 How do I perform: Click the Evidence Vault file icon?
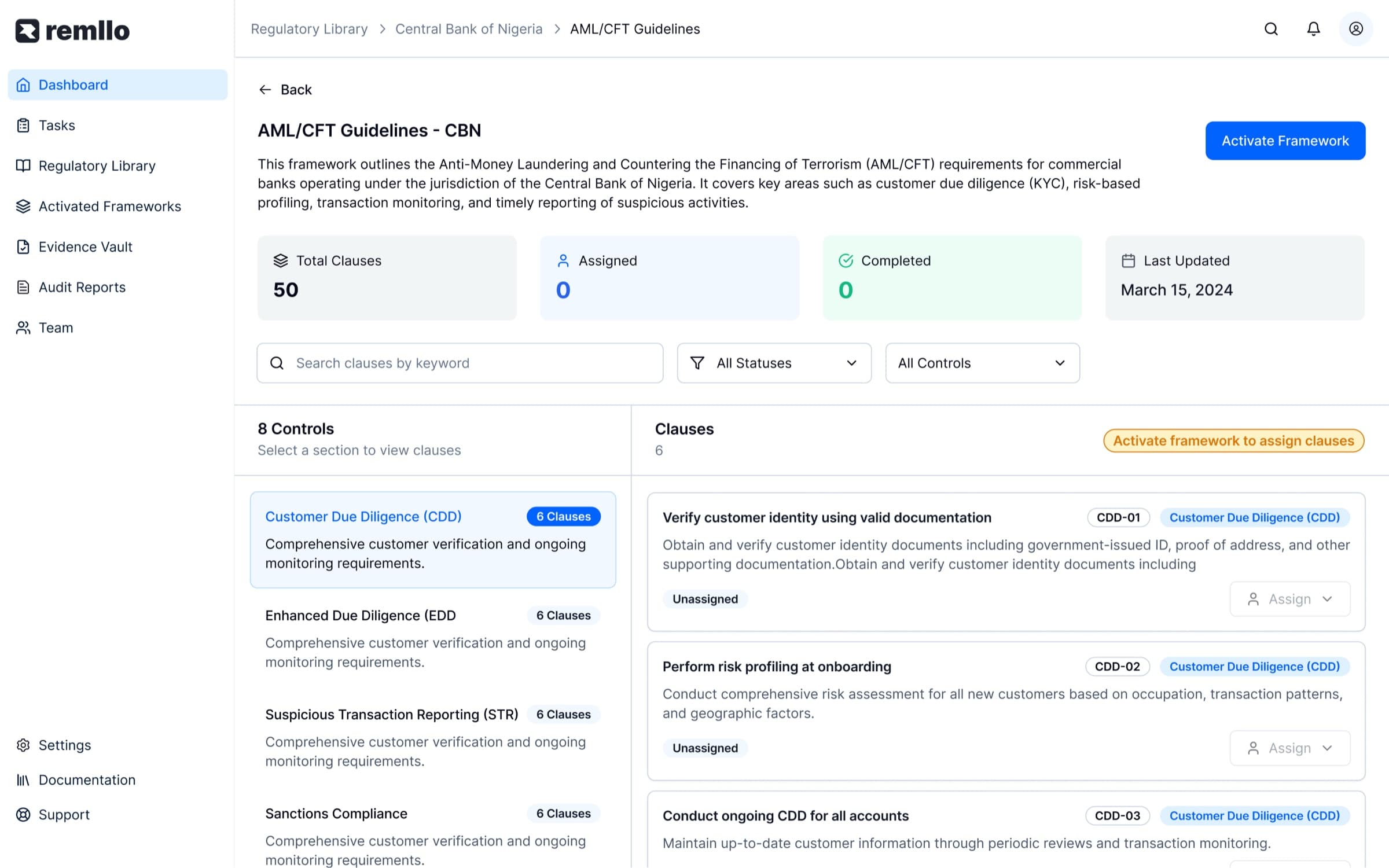[23, 247]
